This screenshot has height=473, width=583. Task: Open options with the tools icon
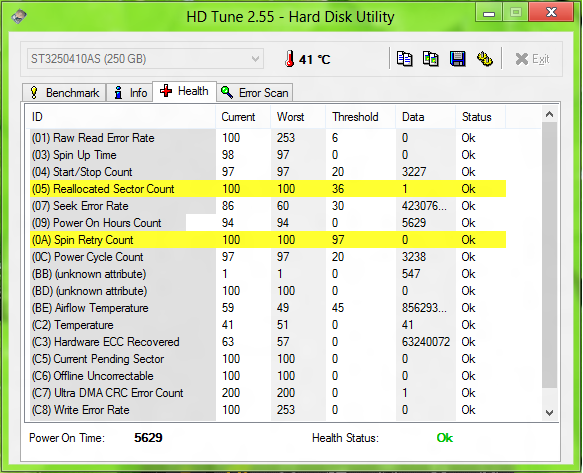(x=485, y=59)
